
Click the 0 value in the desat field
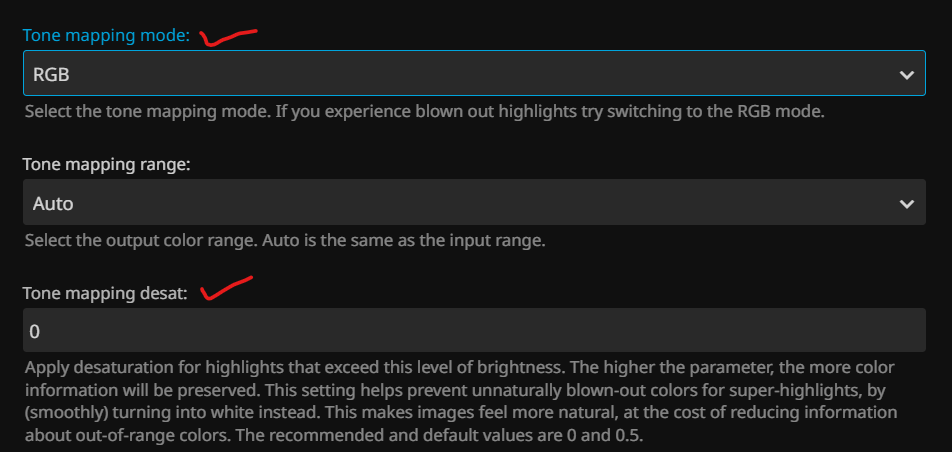click(35, 331)
